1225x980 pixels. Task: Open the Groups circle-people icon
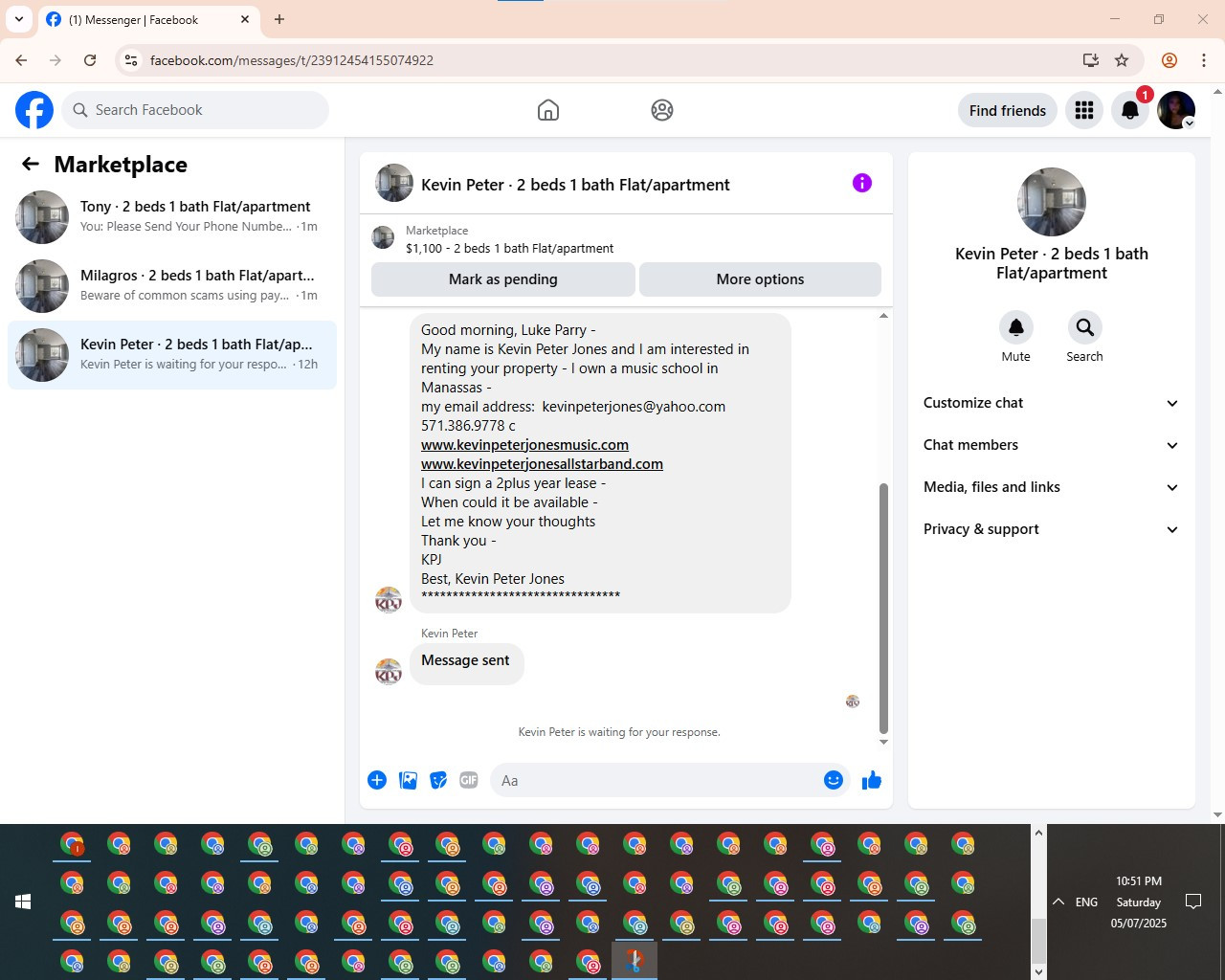[x=662, y=110]
